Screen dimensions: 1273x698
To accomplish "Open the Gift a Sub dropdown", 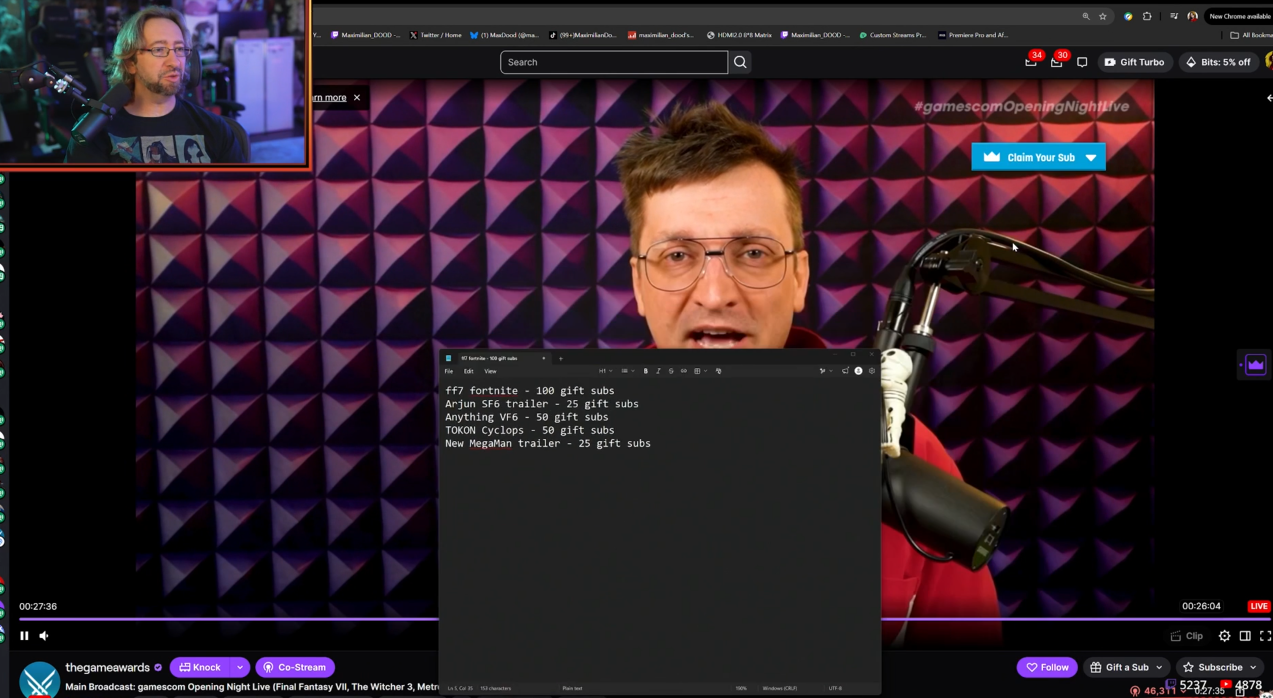I will coord(1126,667).
